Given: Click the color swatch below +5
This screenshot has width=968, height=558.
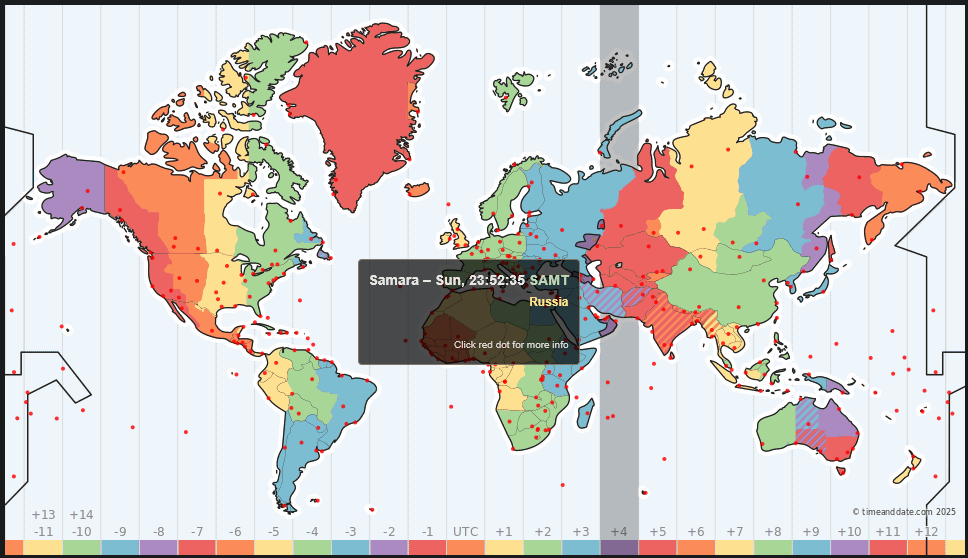Looking at the screenshot, I should pos(657,548).
